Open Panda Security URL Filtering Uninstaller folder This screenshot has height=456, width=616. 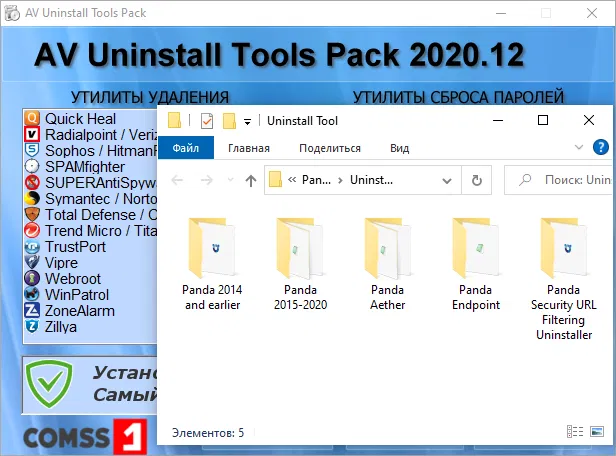coord(564,279)
